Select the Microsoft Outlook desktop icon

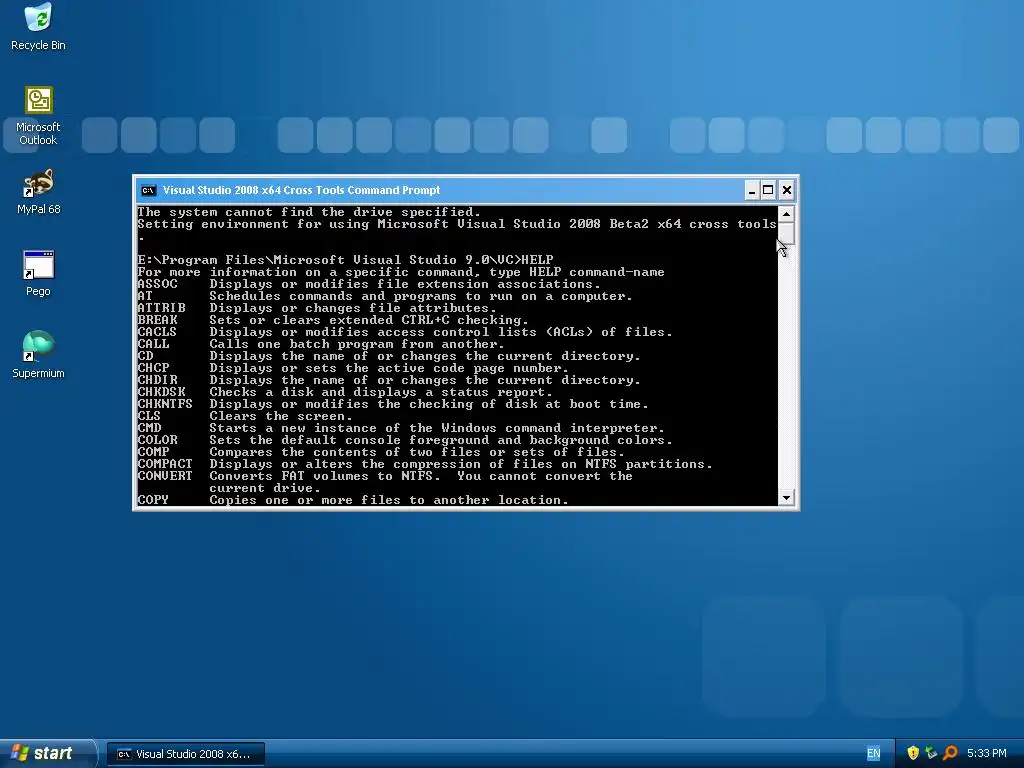point(38,116)
